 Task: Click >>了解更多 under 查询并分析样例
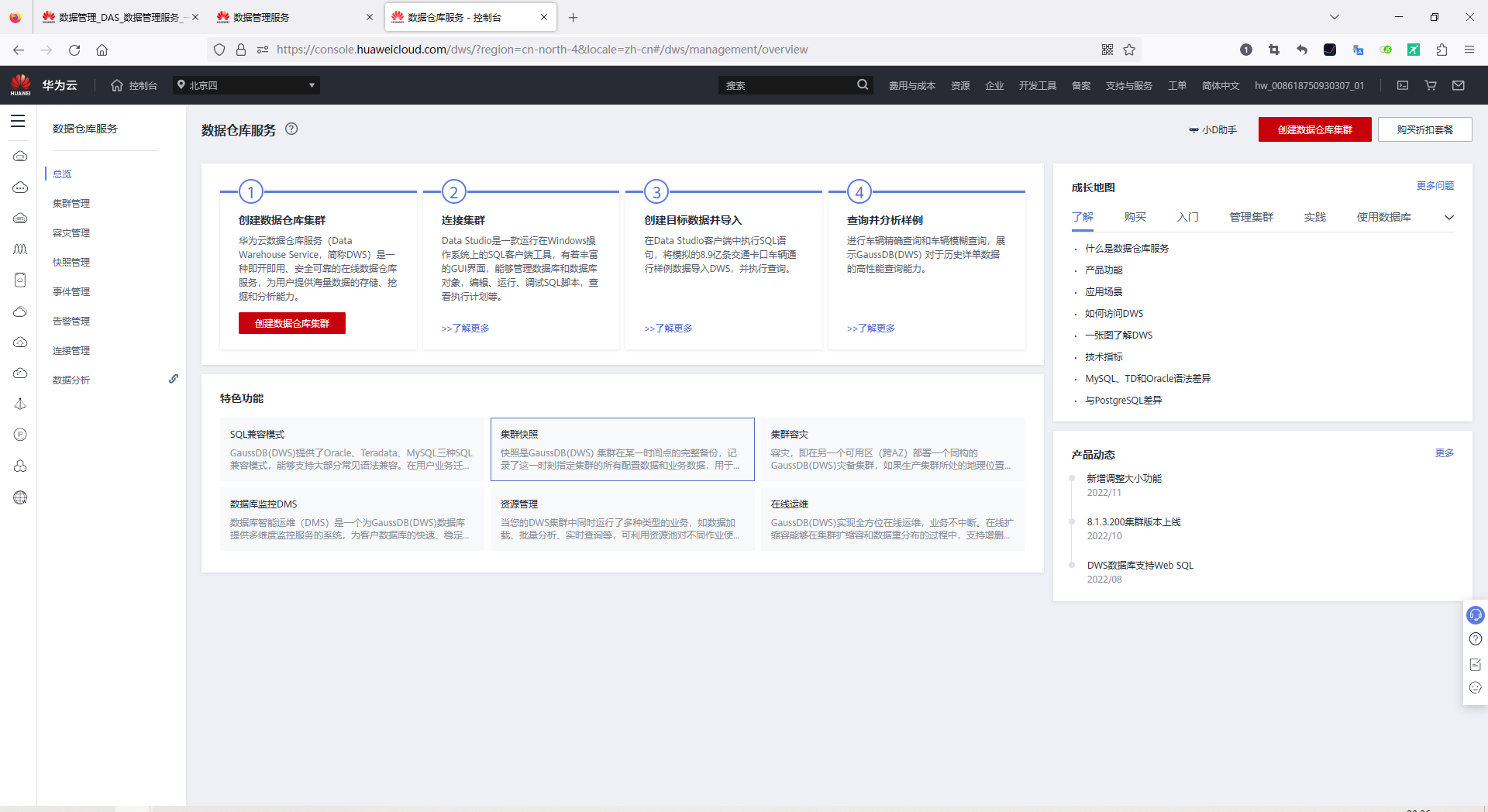pyautogui.click(x=871, y=329)
